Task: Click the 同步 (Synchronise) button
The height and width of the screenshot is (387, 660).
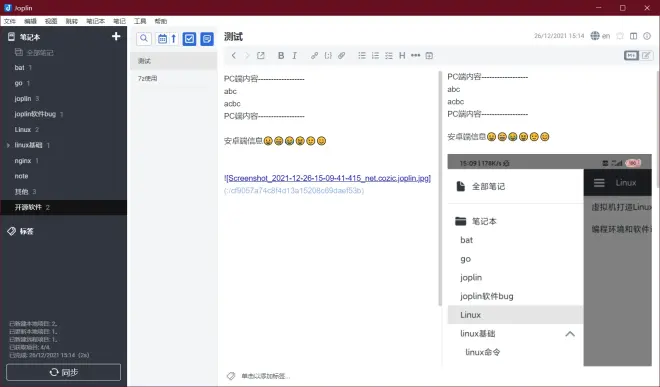Action: [64, 372]
